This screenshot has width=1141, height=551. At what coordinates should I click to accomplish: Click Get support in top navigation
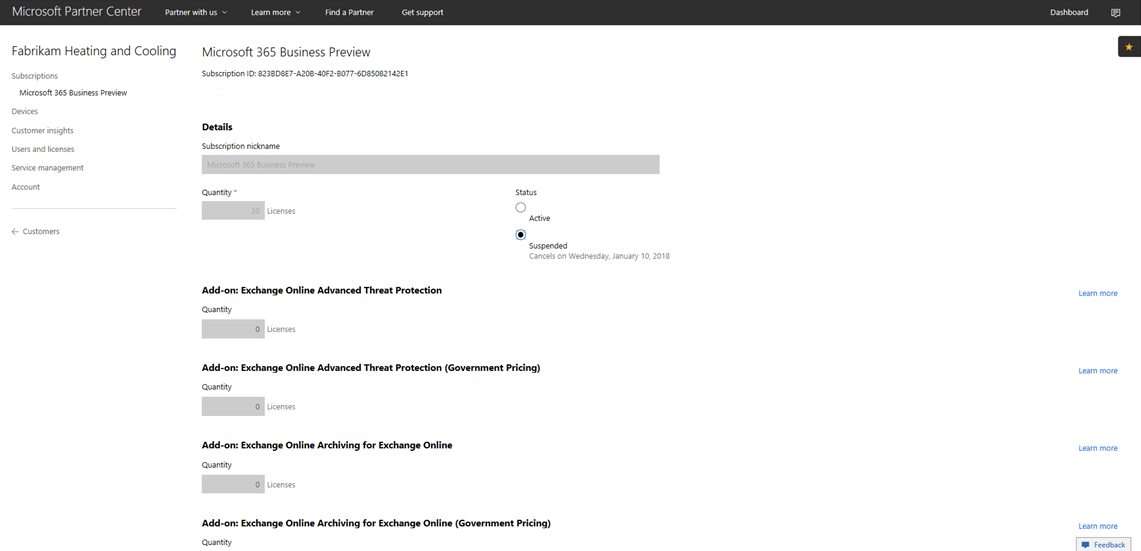[x=422, y=13]
